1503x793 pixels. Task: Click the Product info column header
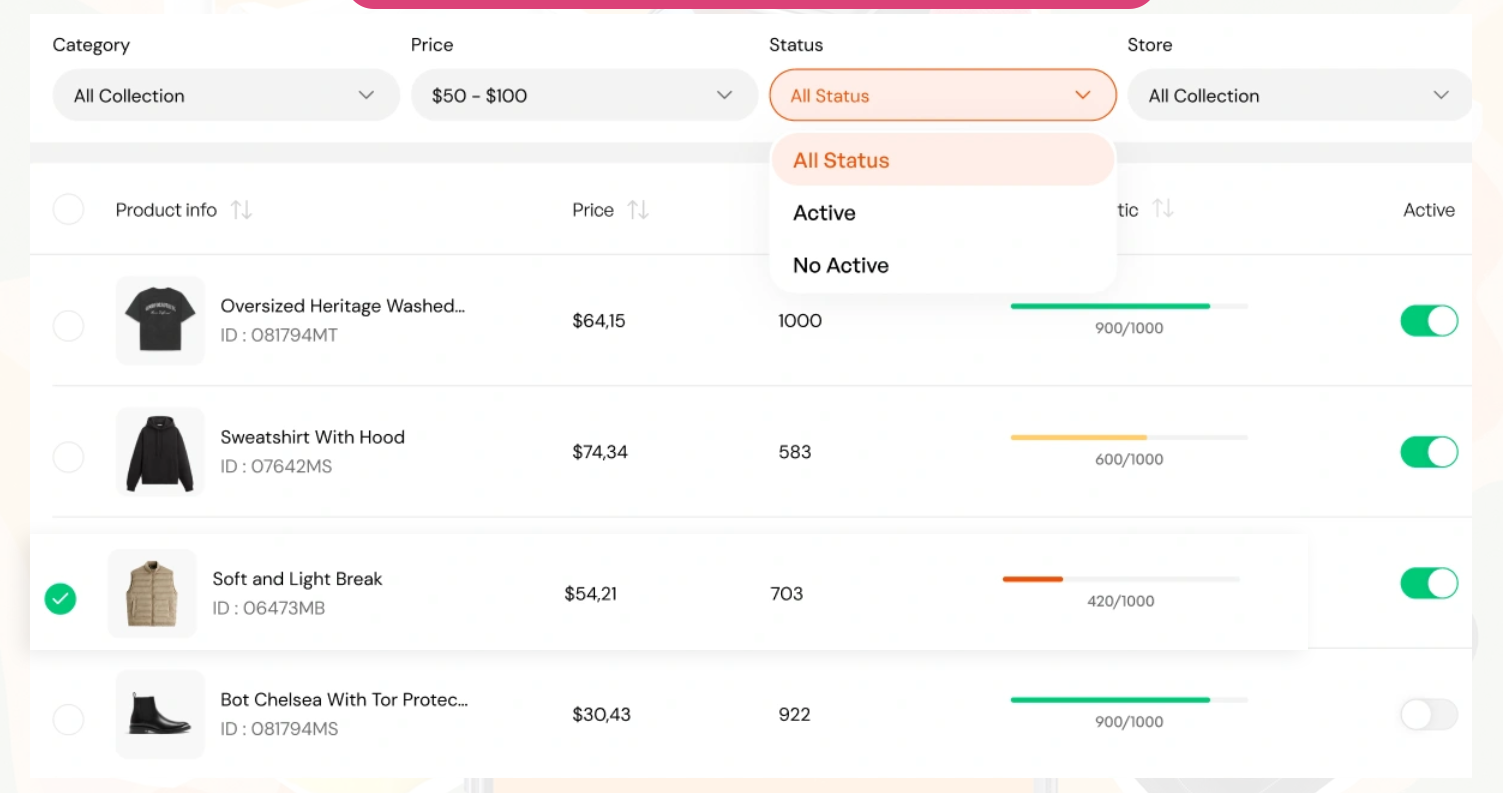point(166,210)
